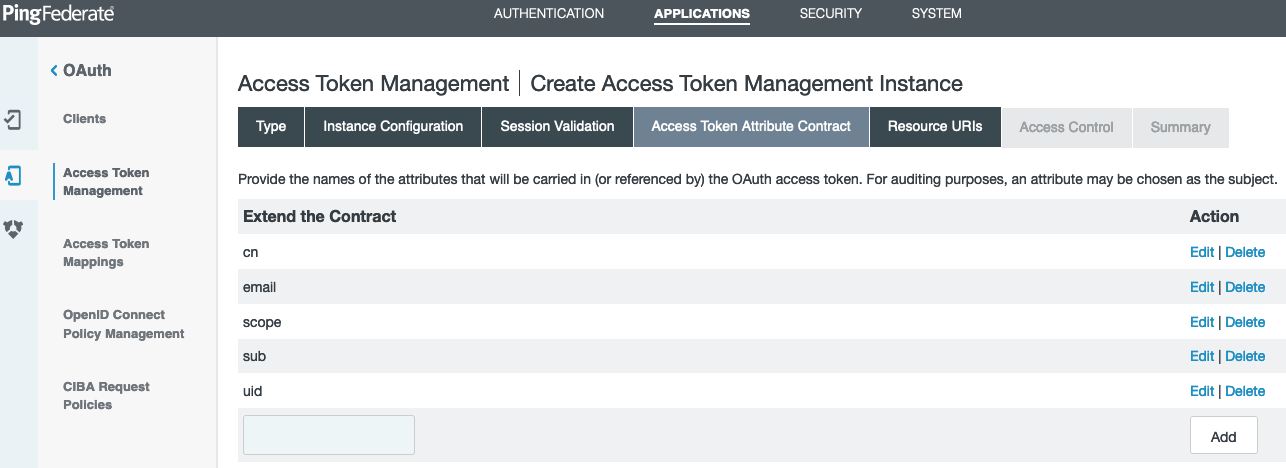This screenshot has height=468, width=1286.
Task: Open Access Token Mappings in sidebar
Action: pyautogui.click(x=106, y=253)
